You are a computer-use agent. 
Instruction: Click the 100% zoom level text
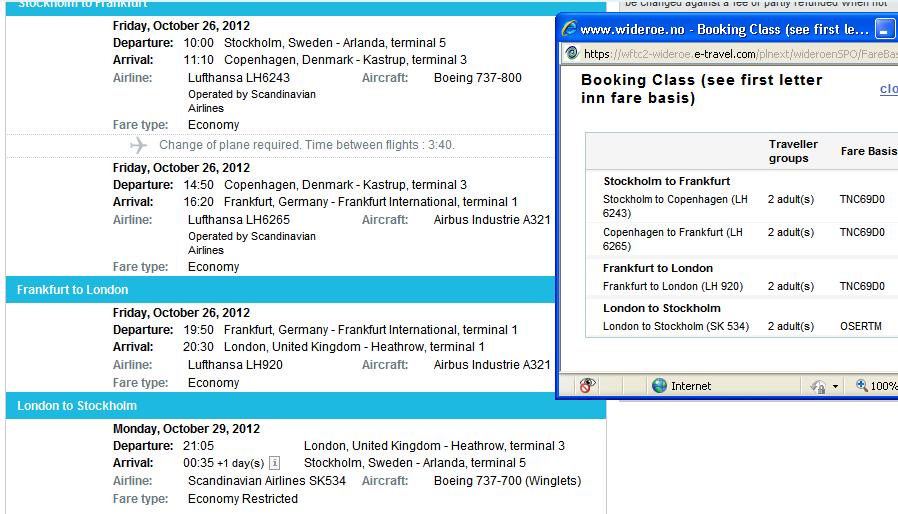coord(883,386)
